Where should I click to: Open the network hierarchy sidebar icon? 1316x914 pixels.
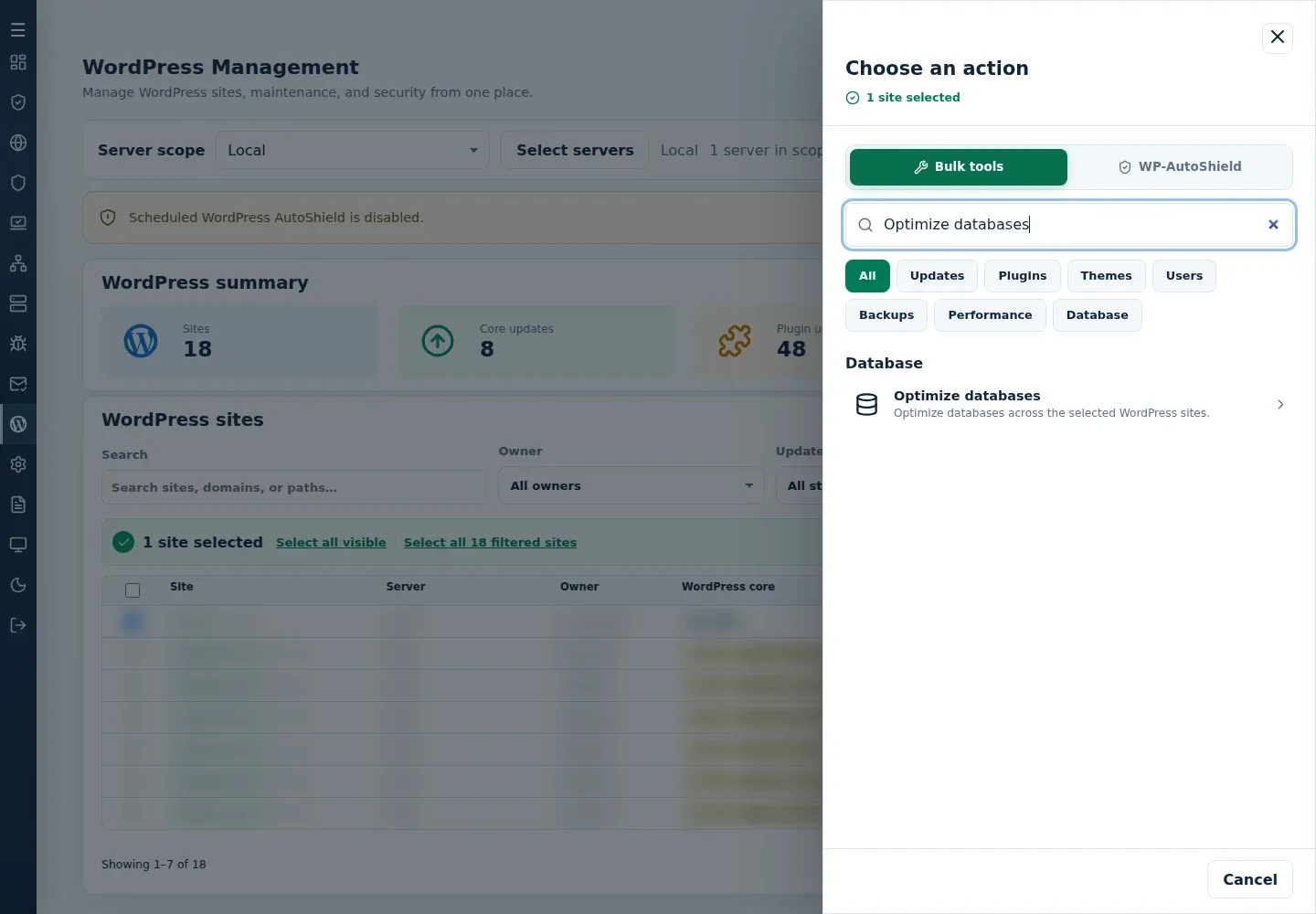click(x=18, y=263)
